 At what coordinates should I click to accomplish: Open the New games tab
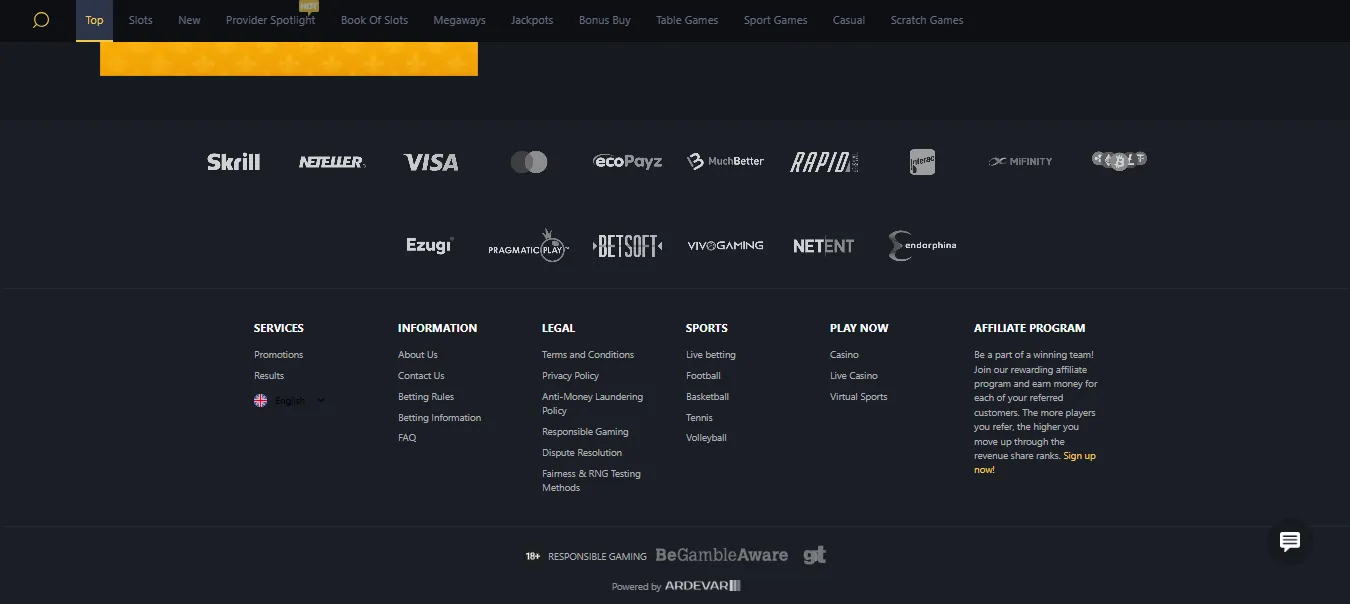(189, 20)
